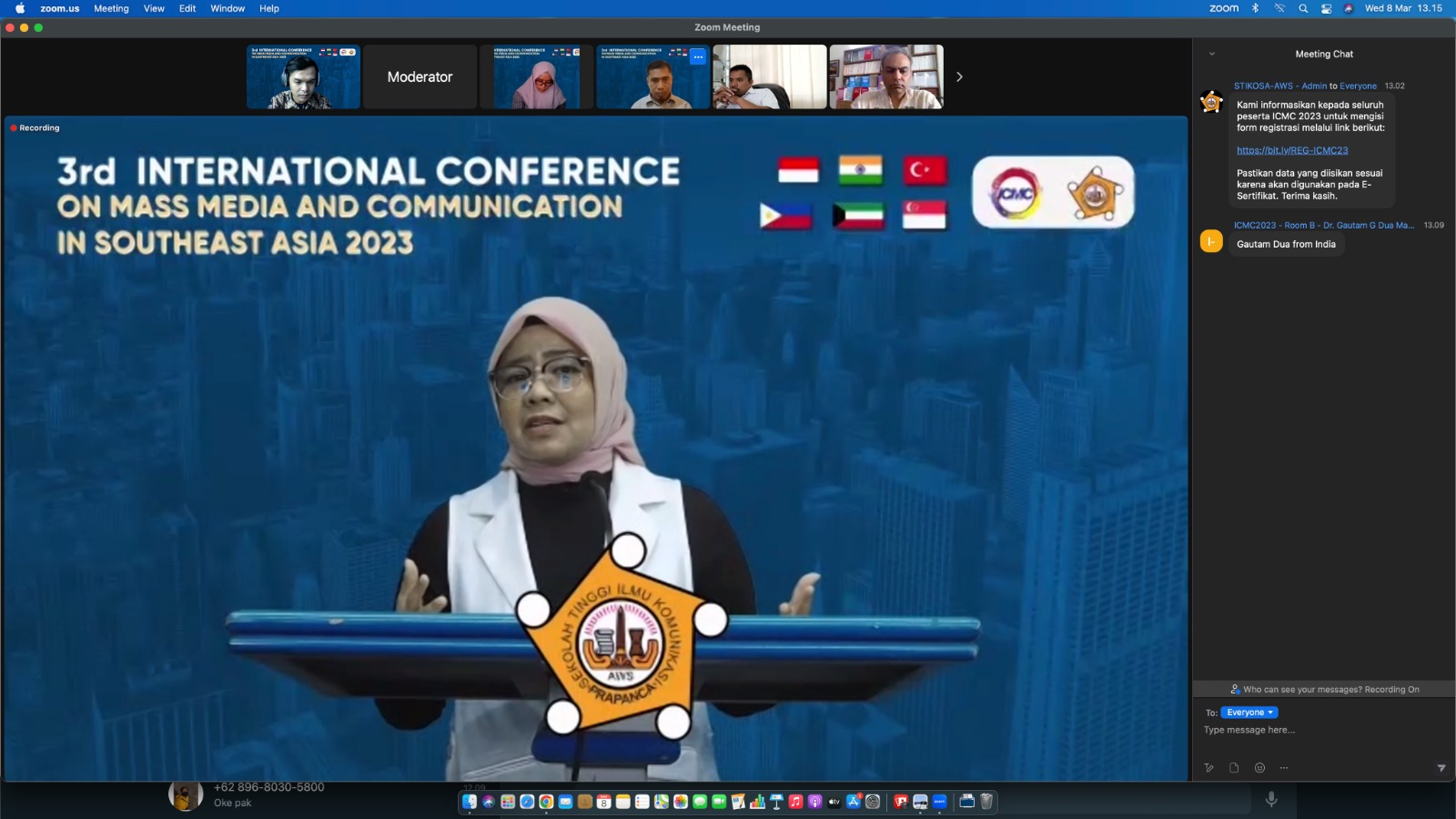This screenshot has width=1456, height=819.
Task: Open the chat text formatting tool
Action: click(x=1208, y=768)
